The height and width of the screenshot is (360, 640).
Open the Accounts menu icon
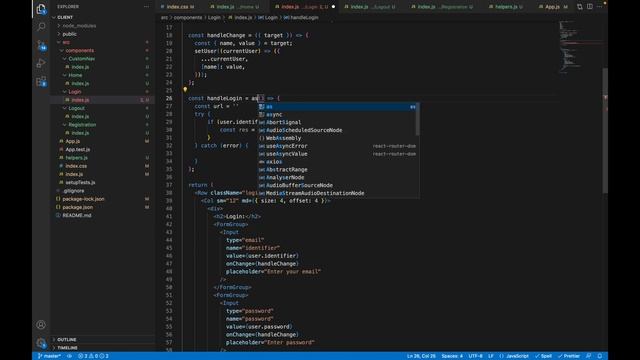[x=41, y=325]
